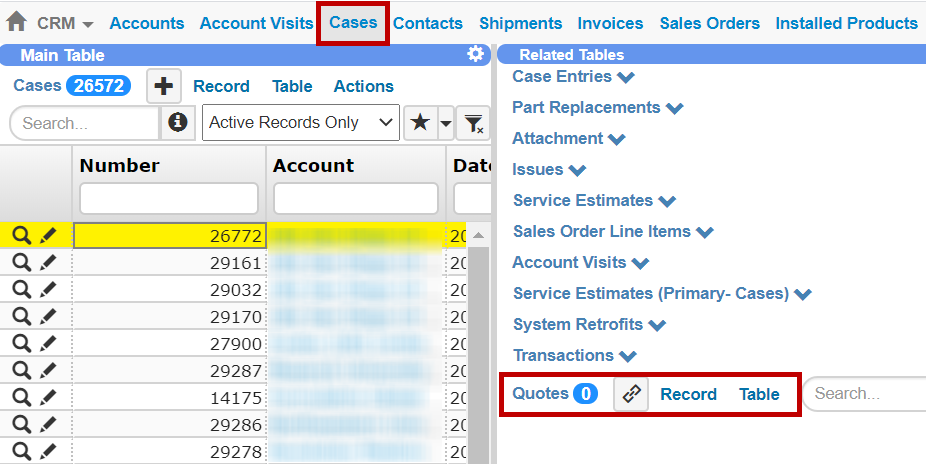Click the Quotes link chain icon
The width and height of the screenshot is (926, 464).
[630, 394]
